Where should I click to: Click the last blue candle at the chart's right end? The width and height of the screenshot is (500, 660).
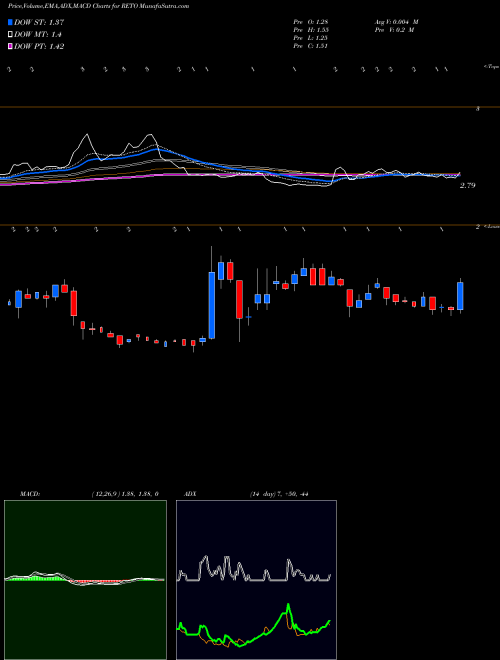[460, 295]
